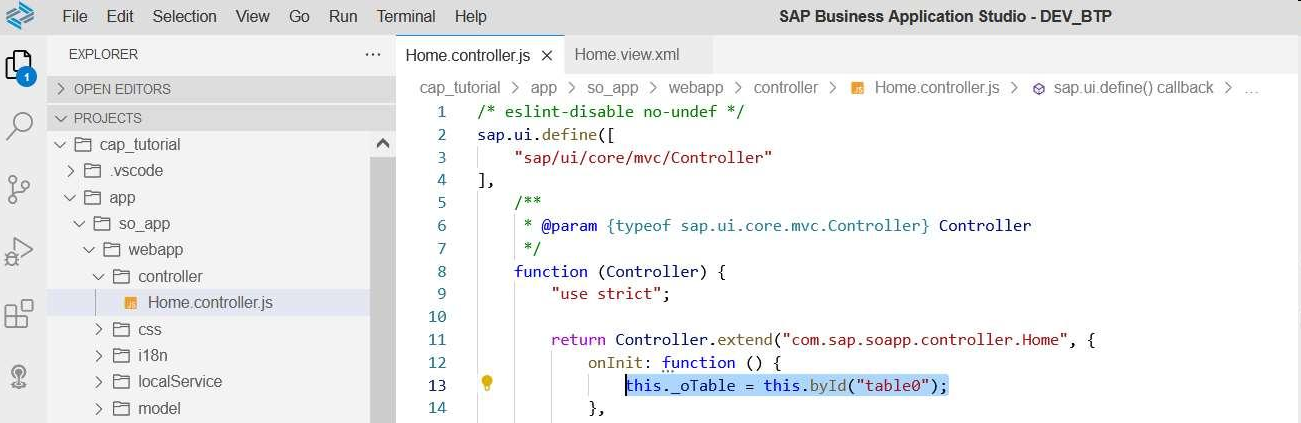1301x423 pixels.
Task: Open the Run and Debug view icon
Action: 20,251
